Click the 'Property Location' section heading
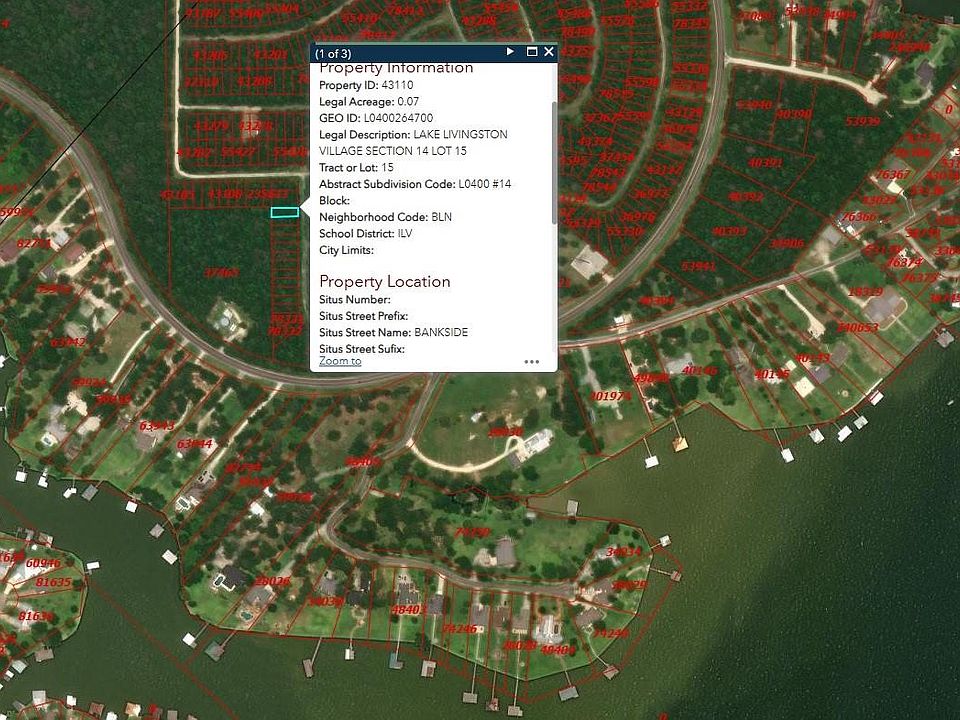This screenshot has height=720, width=960. pos(385,282)
